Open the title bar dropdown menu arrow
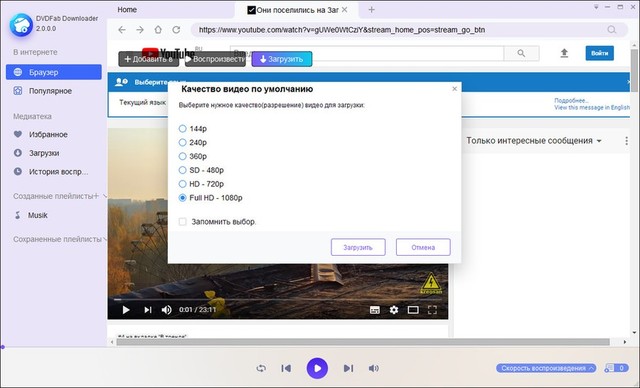640x388 pixels. pos(596,7)
